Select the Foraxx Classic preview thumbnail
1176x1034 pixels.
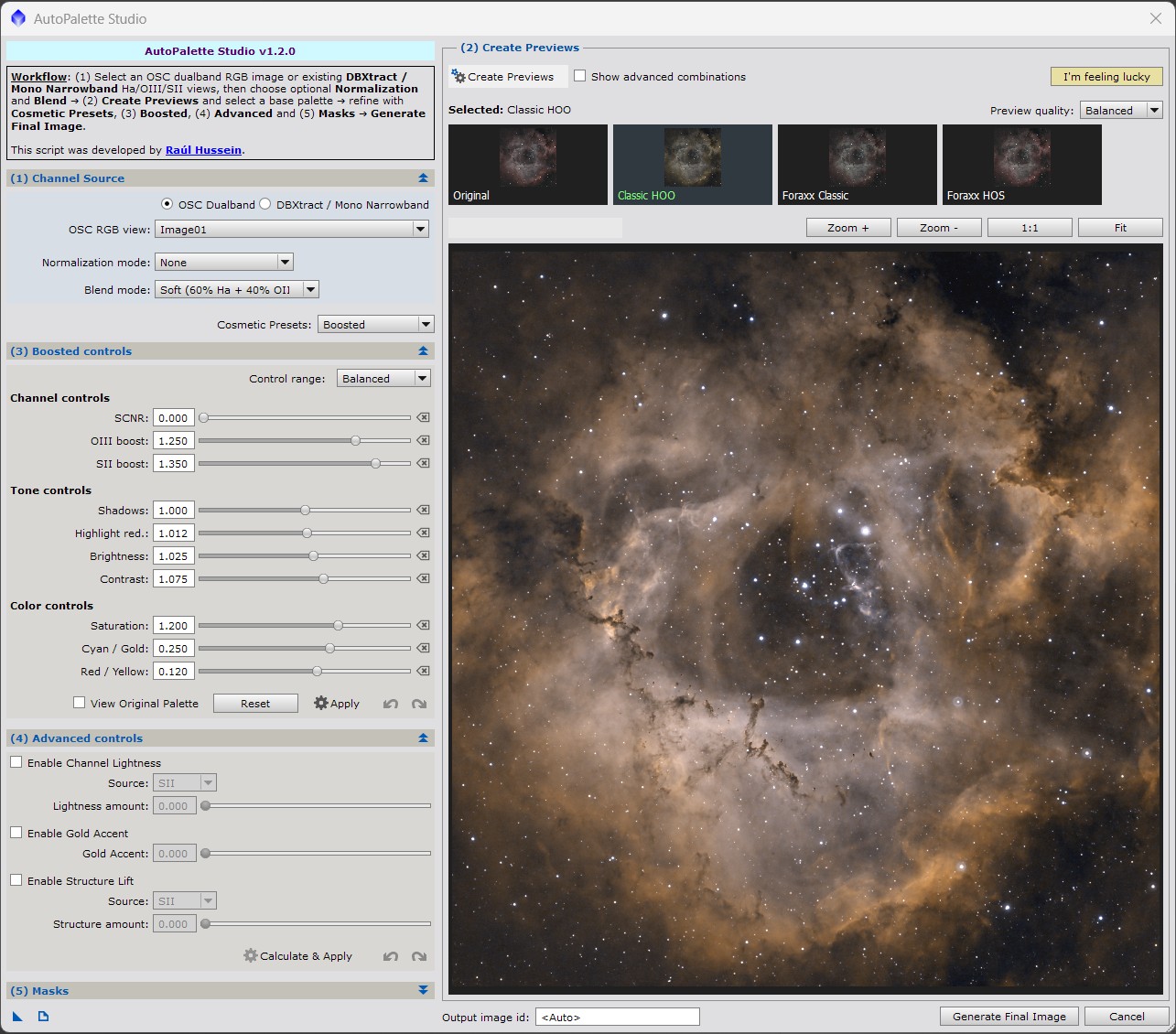(858, 165)
